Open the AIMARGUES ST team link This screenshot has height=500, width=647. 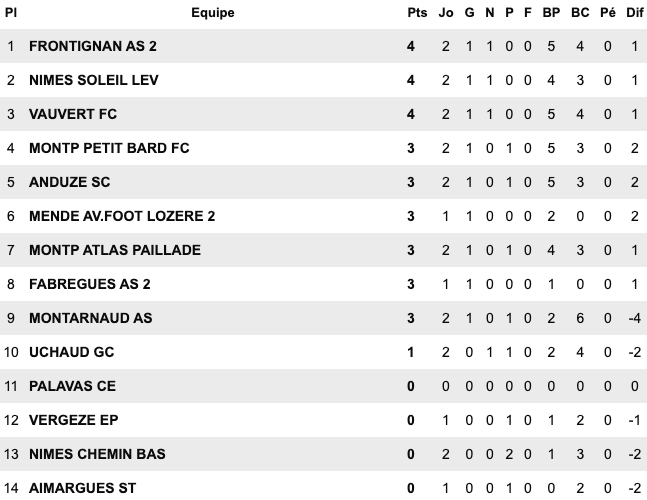[82, 487]
